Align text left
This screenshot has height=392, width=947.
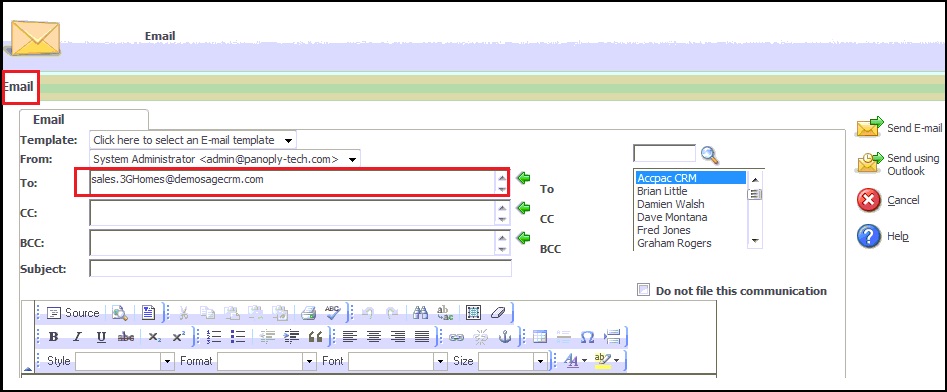[x=350, y=337]
